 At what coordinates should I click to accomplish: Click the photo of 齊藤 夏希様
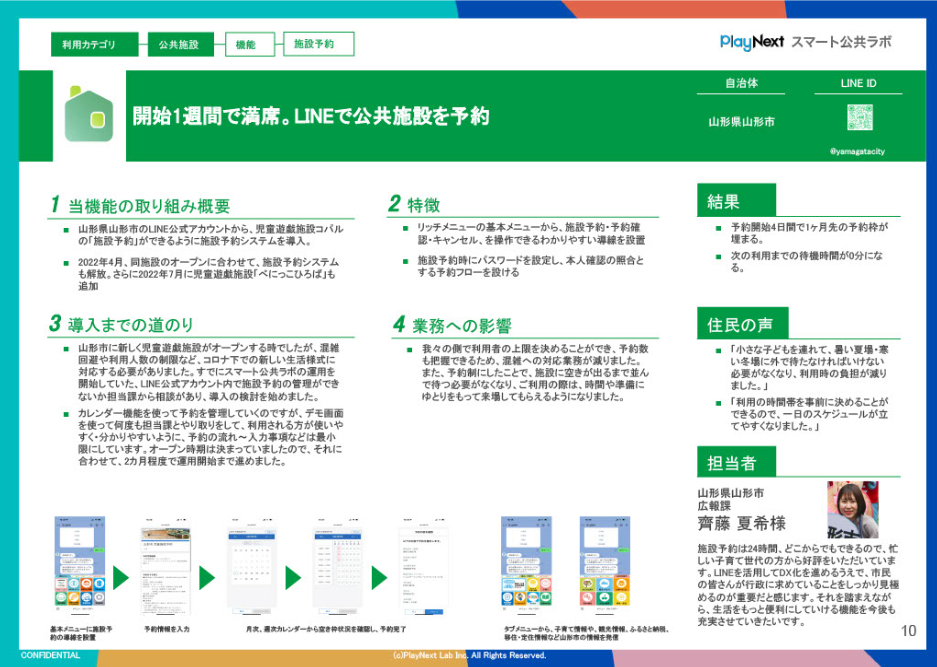tap(853, 509)
